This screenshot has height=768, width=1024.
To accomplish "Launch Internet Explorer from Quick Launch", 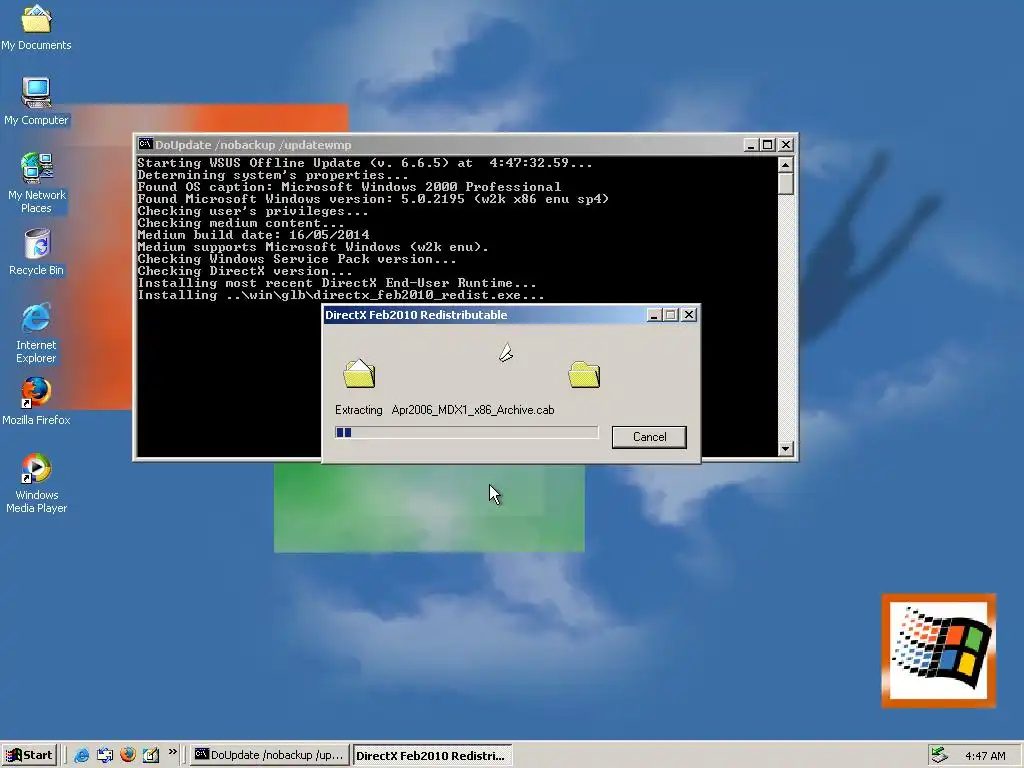I will point(82,755).
